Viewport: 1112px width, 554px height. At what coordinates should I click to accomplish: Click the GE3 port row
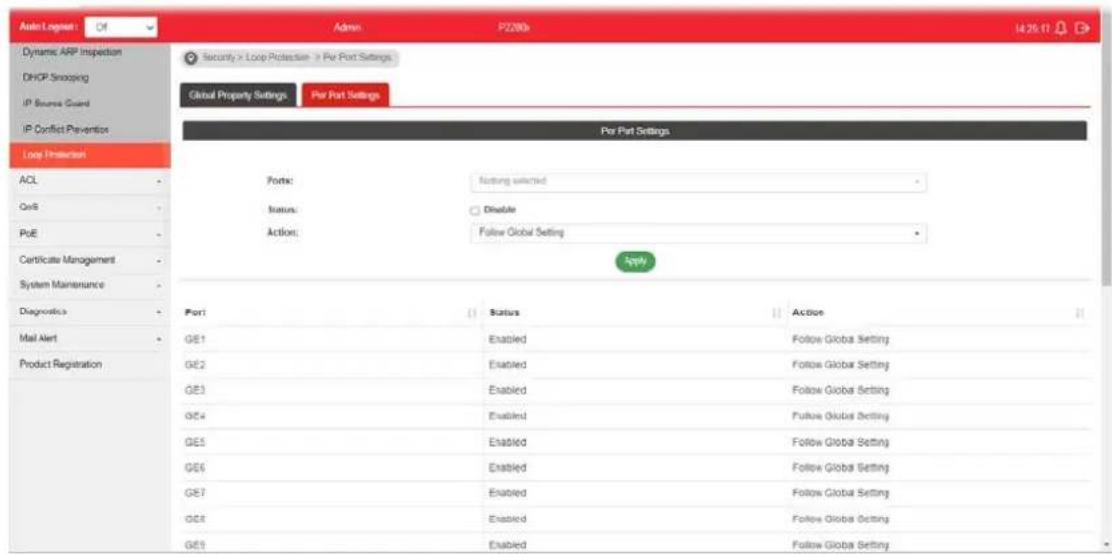[635, 391]
